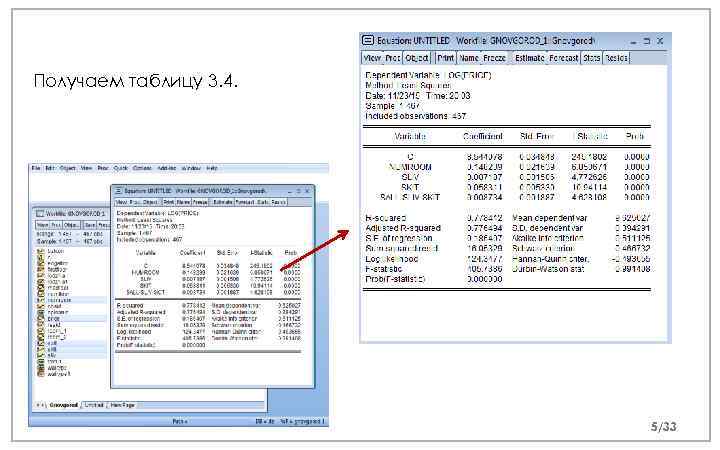Open Object button in the enlarged Equation window
Viewport: 720px width, 450px height.
pyautogui.click(x=417, y=58)
